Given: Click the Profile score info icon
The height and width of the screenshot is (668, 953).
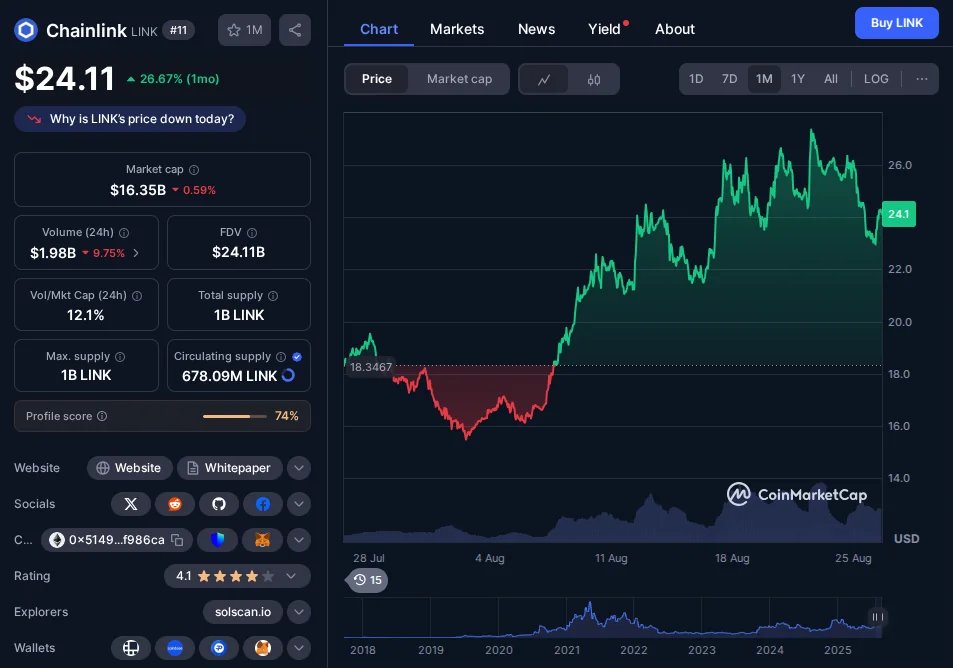Looking at the screenshot, I should (x=102, y=416).
